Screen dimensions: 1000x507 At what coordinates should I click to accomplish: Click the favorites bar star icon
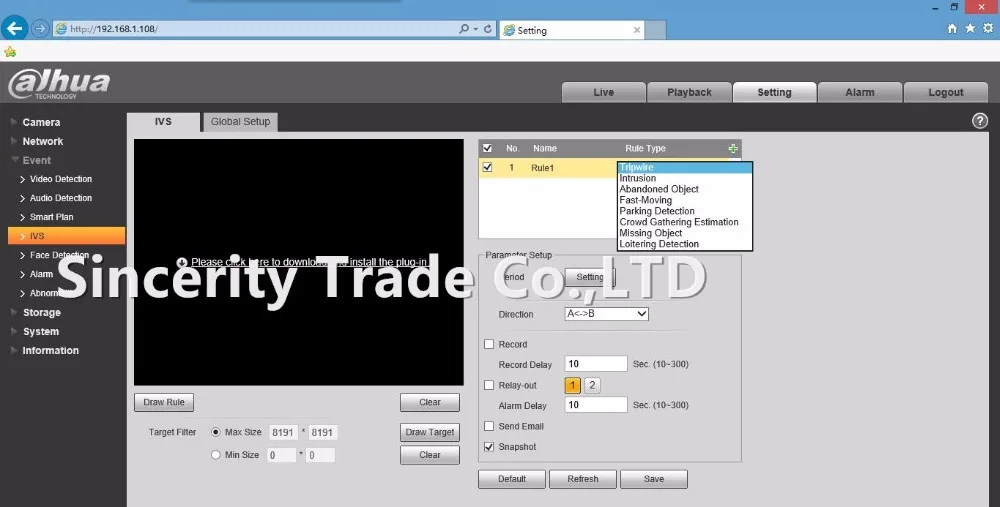[x=10, y=52]
